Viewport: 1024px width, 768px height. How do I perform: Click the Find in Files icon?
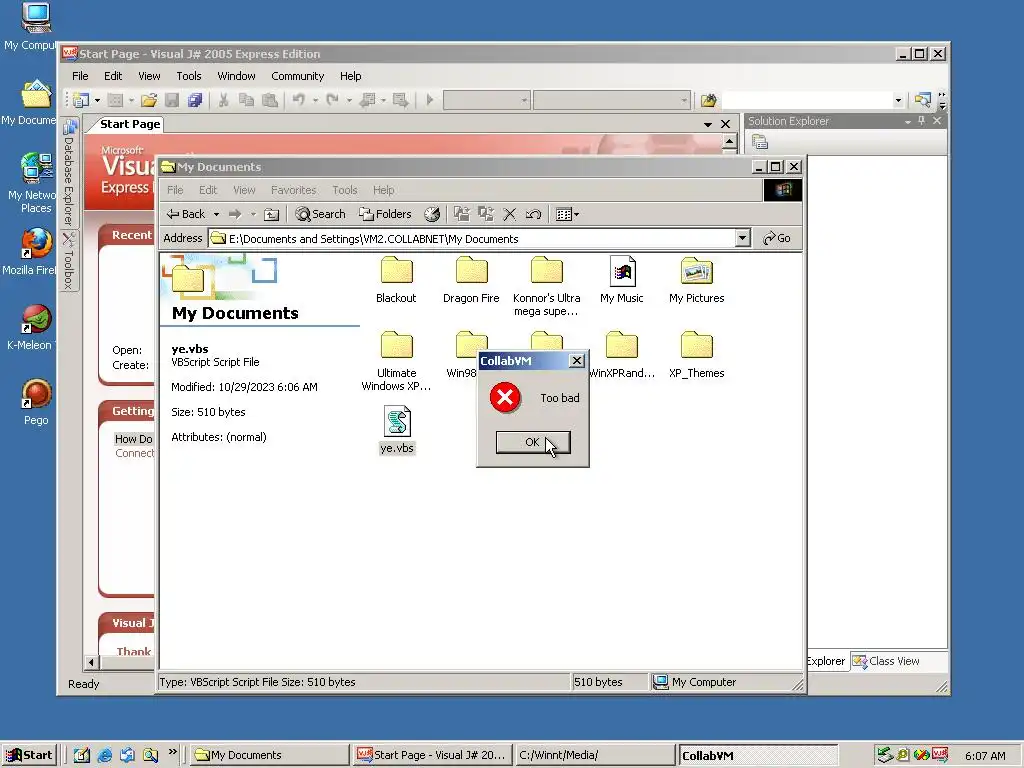coord(709,100)
